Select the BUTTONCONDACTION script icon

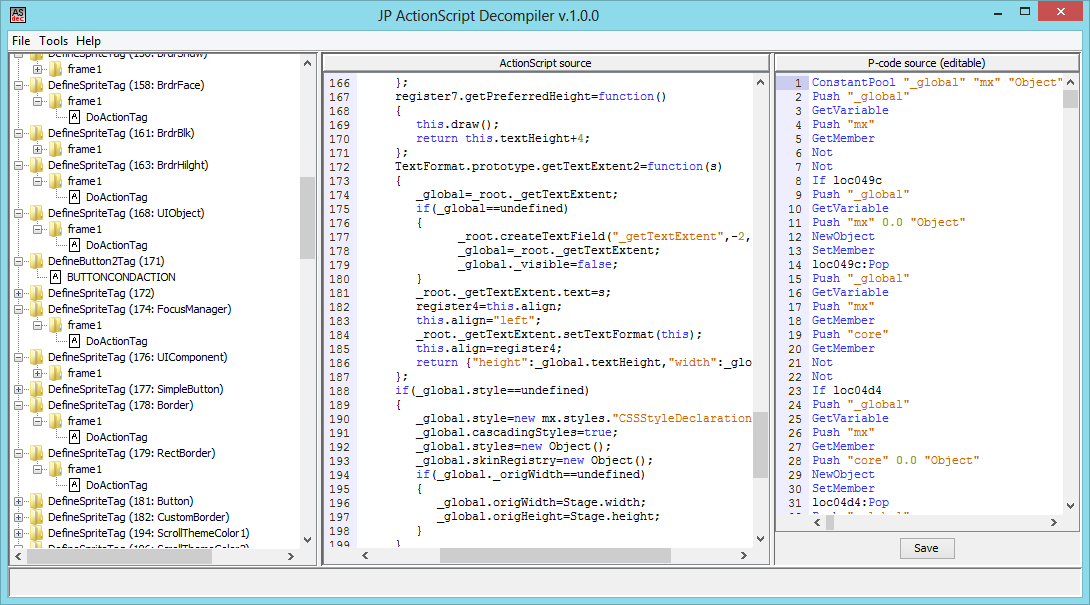pos(56,277)
